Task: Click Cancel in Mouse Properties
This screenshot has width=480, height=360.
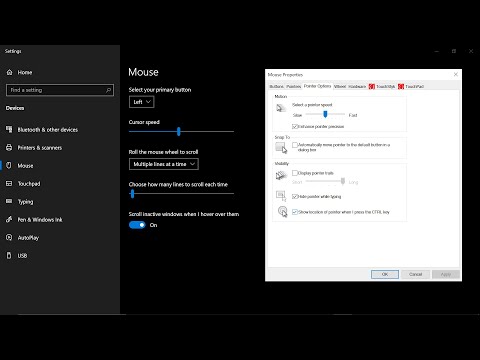Action: click(415, 274)
